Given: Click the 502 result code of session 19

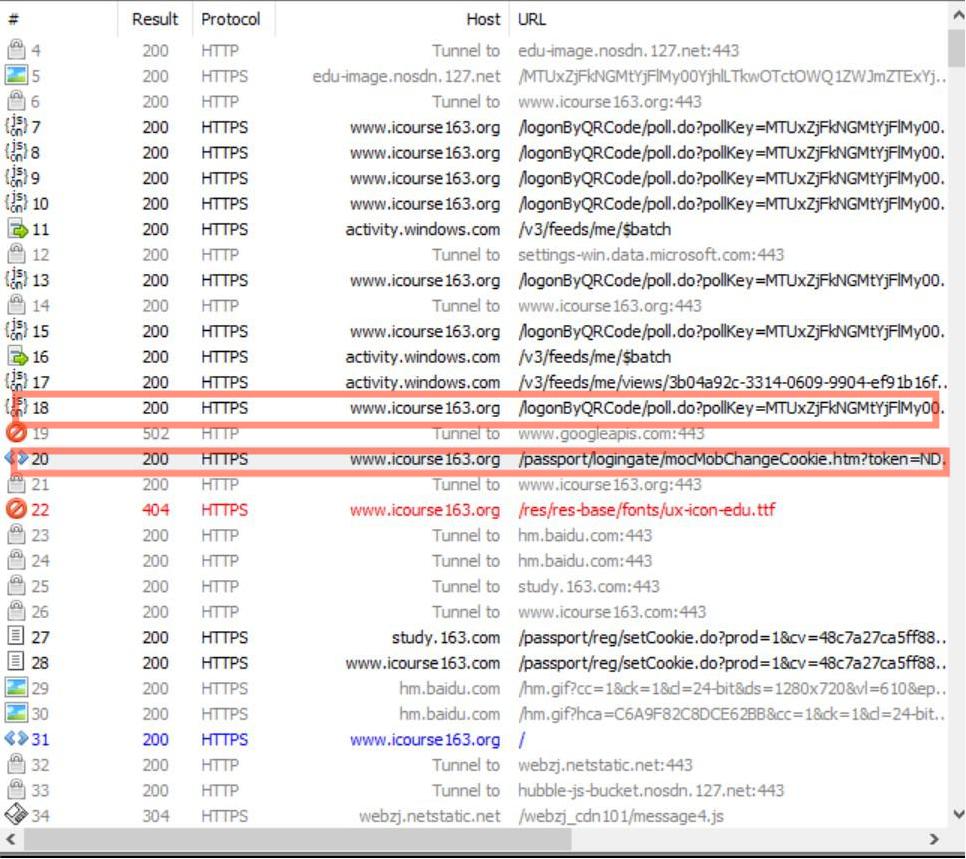Looking at the screenshot, I should tap(155, 433).
